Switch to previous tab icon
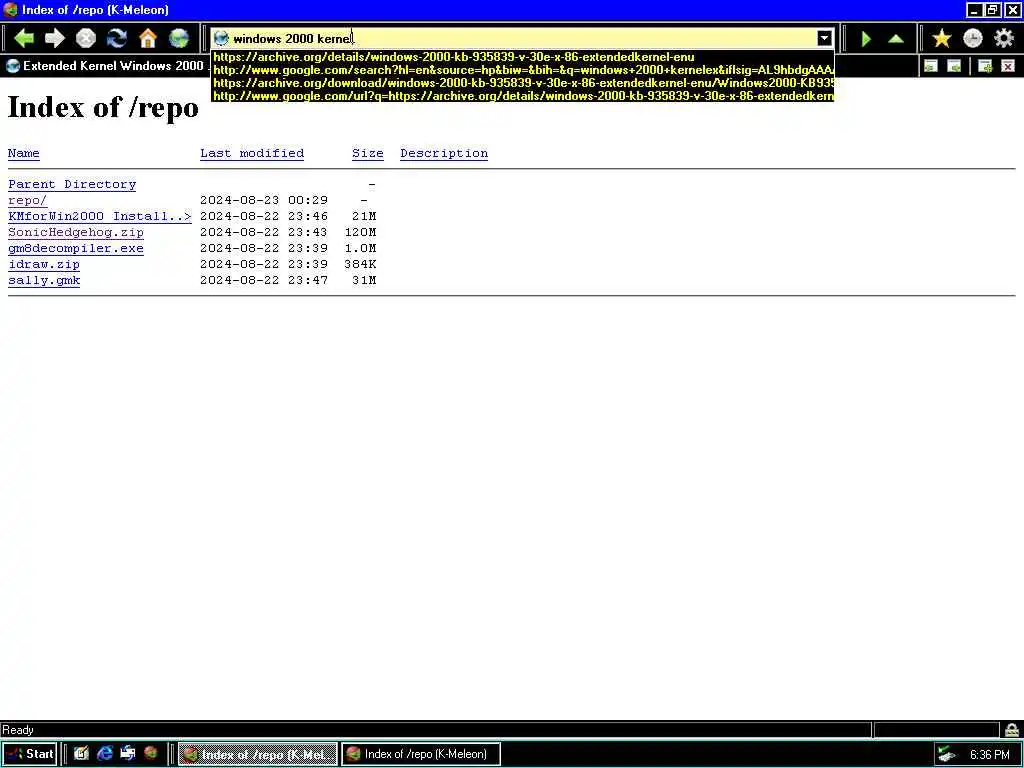This screenshot has height=768, width=1024. 931,66
